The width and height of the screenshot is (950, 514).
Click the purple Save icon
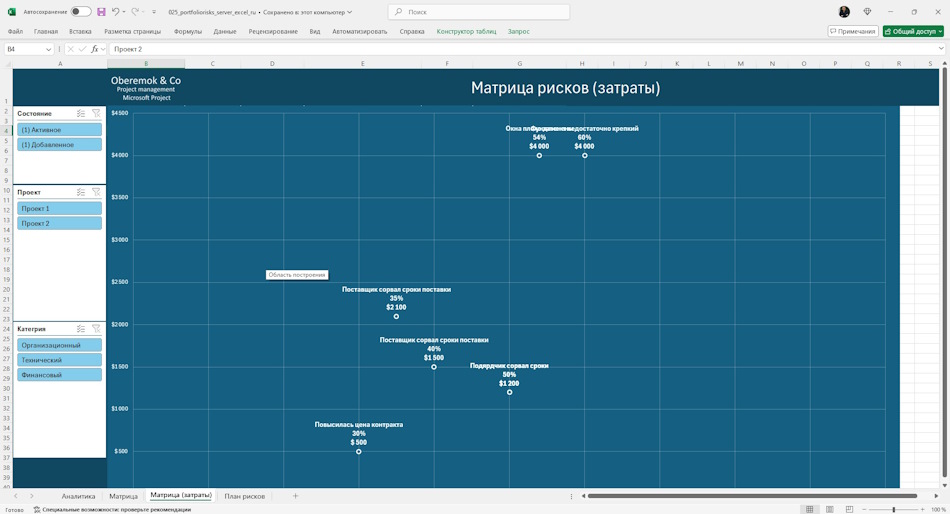pyautogui.click(x=101, y=12)
